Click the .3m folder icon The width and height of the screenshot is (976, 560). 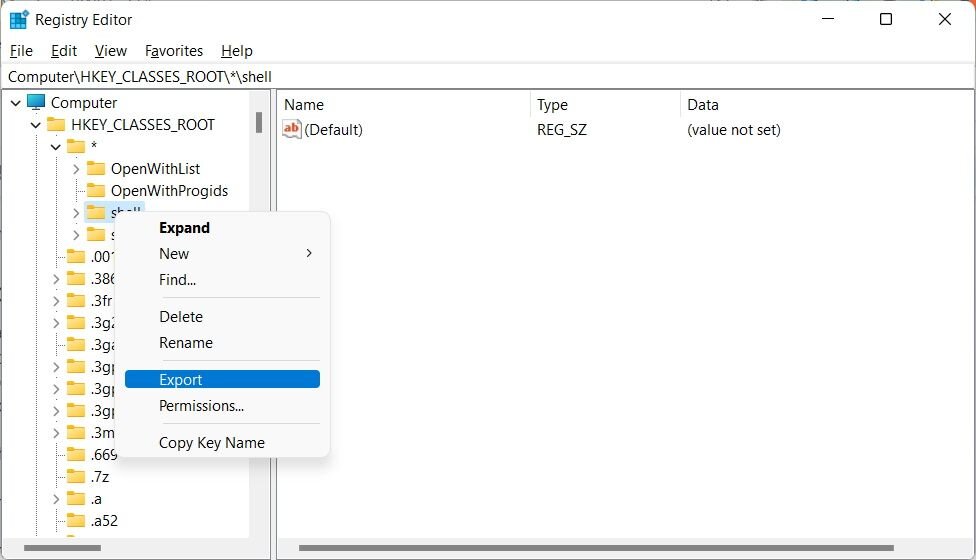point(76,432)
